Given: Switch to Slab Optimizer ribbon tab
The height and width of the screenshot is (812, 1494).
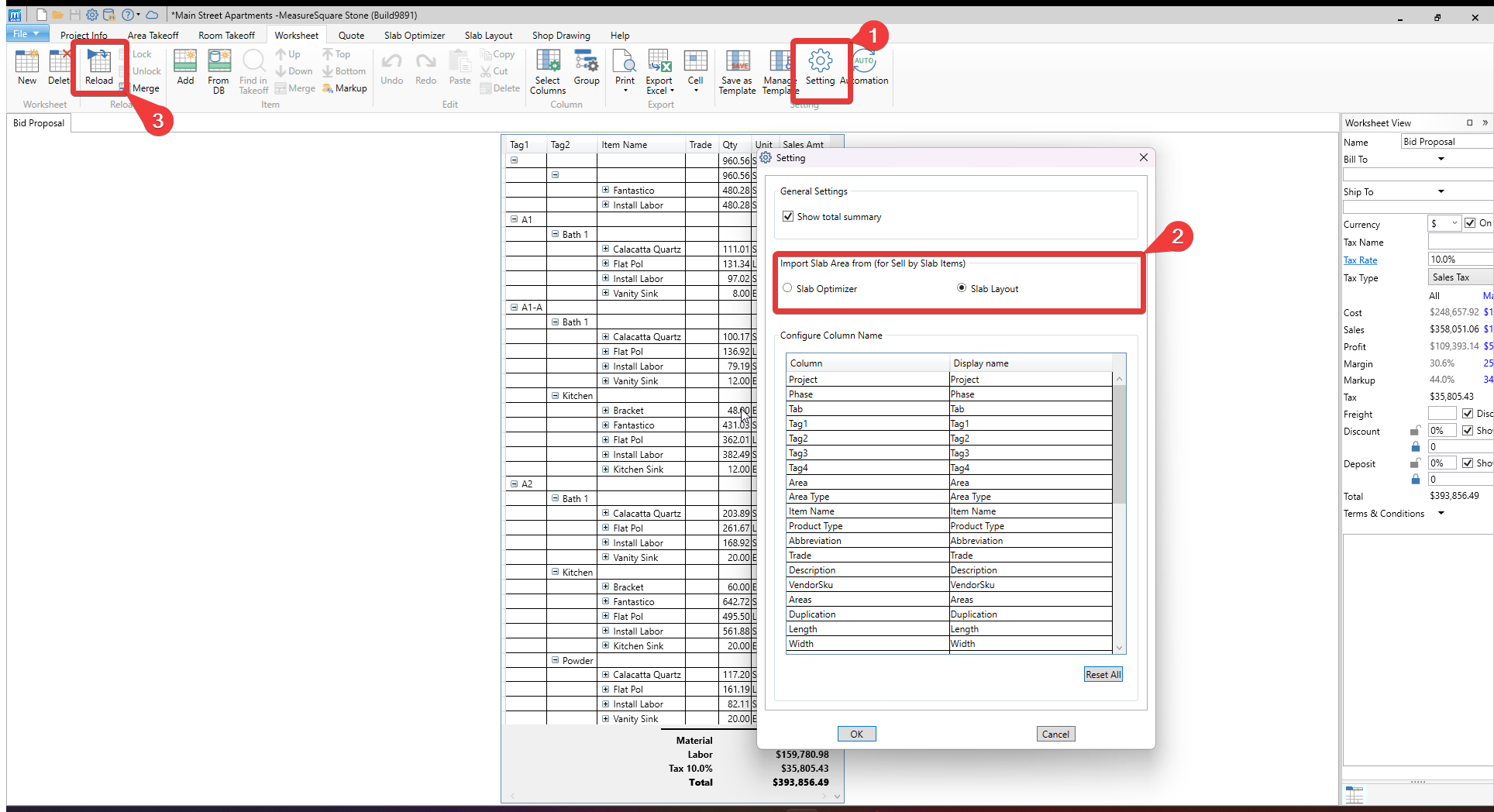Looking at the screenshot, I should pyautogui.click(x=415, y=35).
